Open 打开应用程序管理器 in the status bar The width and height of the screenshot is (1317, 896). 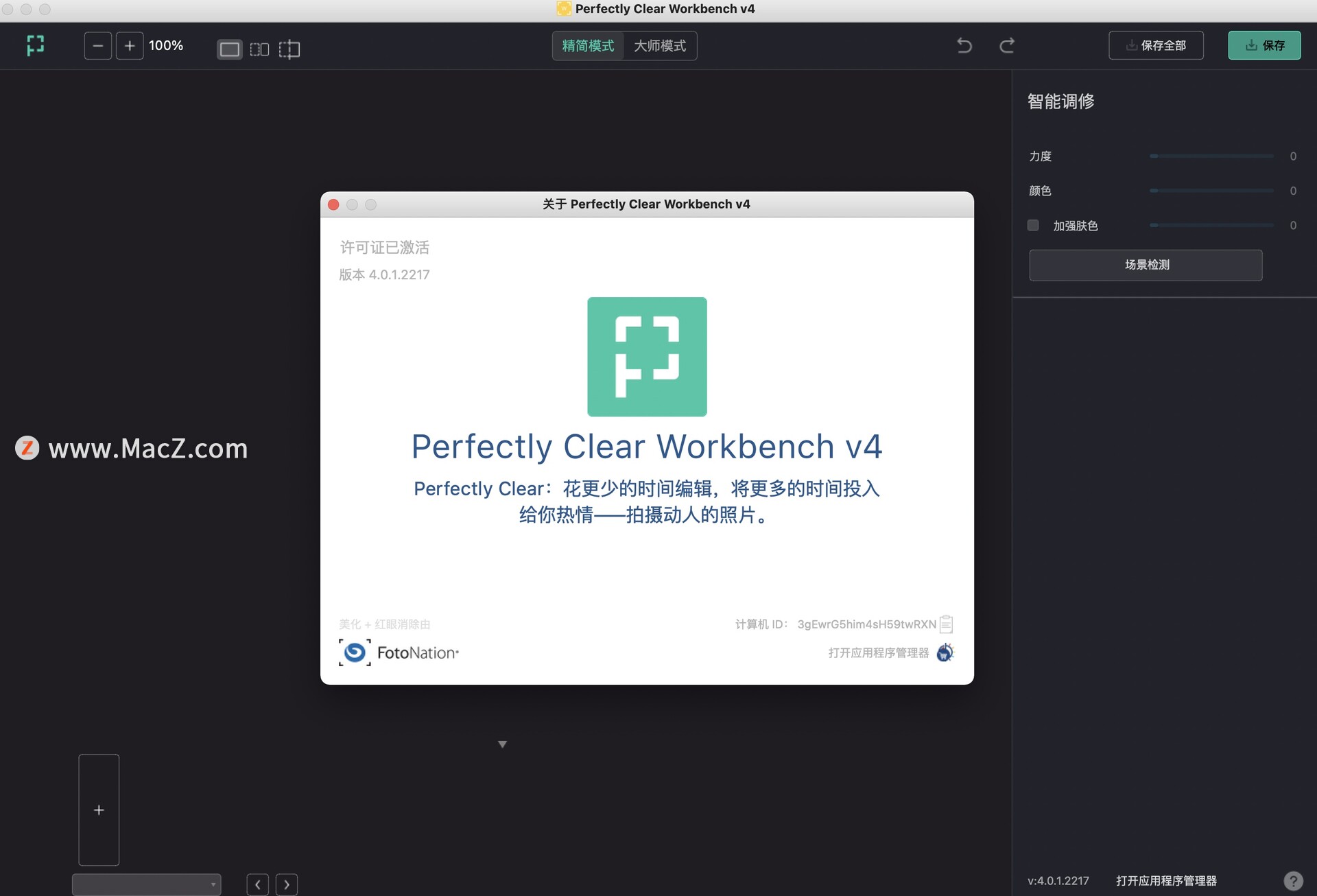(x=1166, y=881)
